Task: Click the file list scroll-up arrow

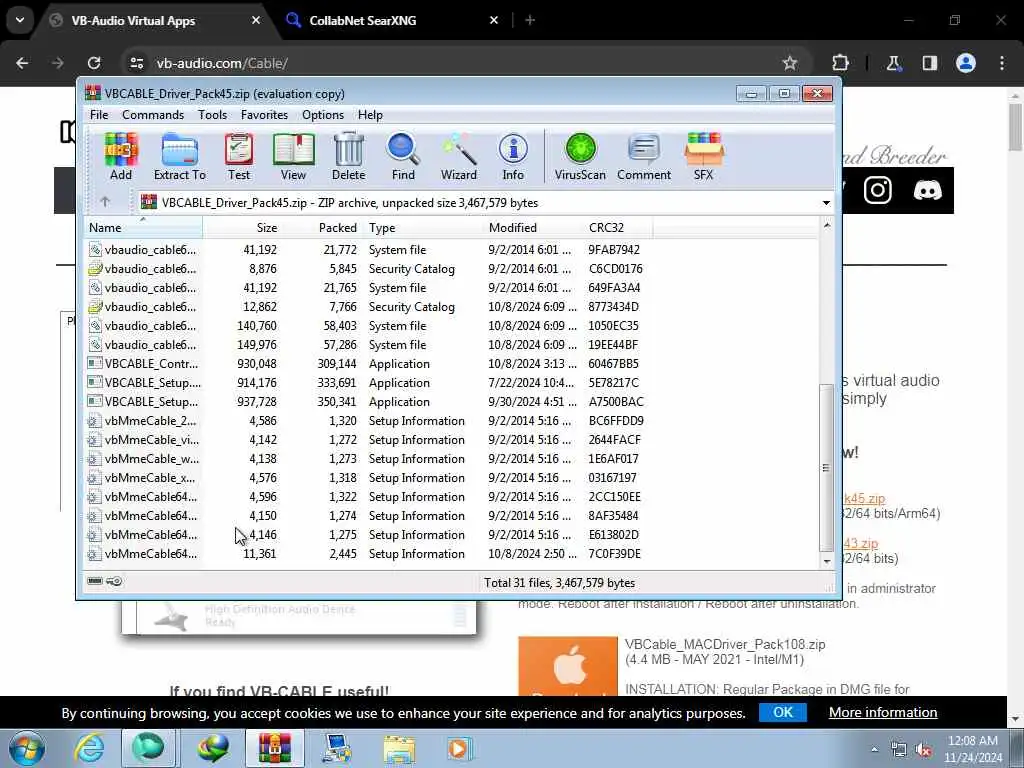Action: tap(826, 226)
